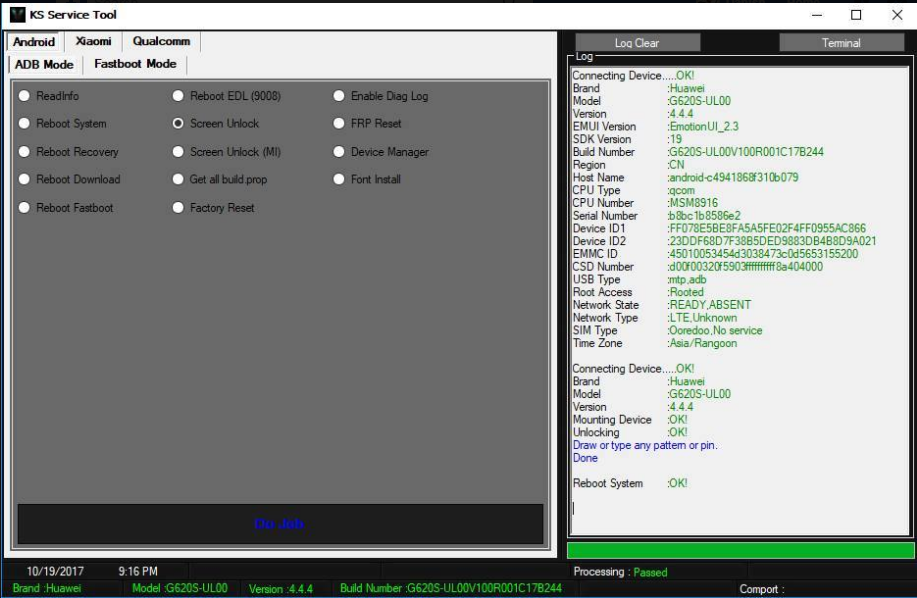Click the Time Zone Asia/Rangoon value

point(702,344)
